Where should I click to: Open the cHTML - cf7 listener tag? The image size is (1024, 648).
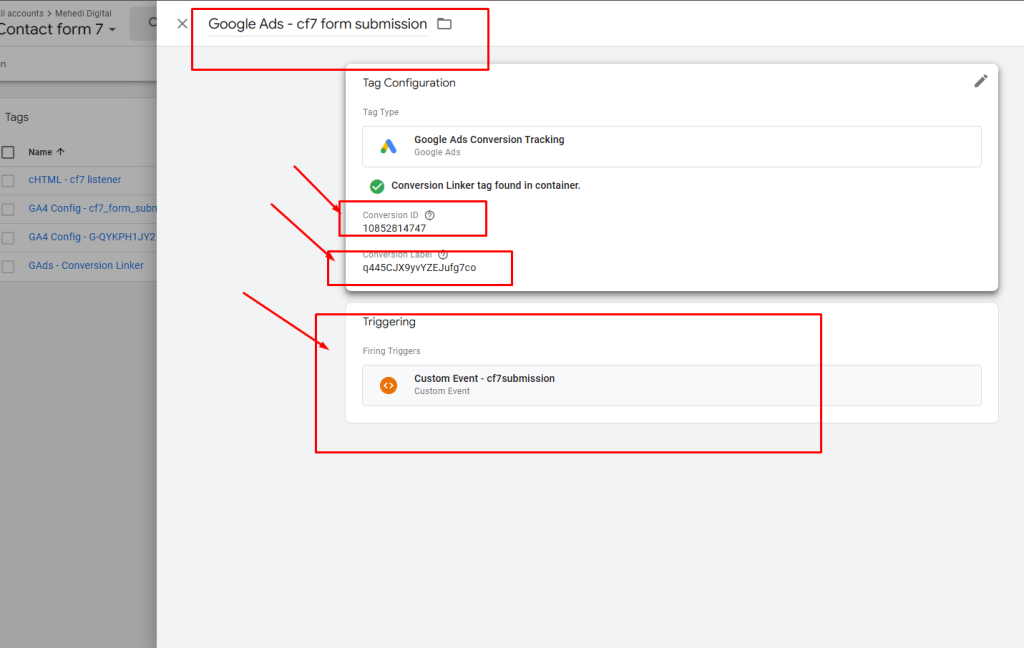(x=74, y=180)
